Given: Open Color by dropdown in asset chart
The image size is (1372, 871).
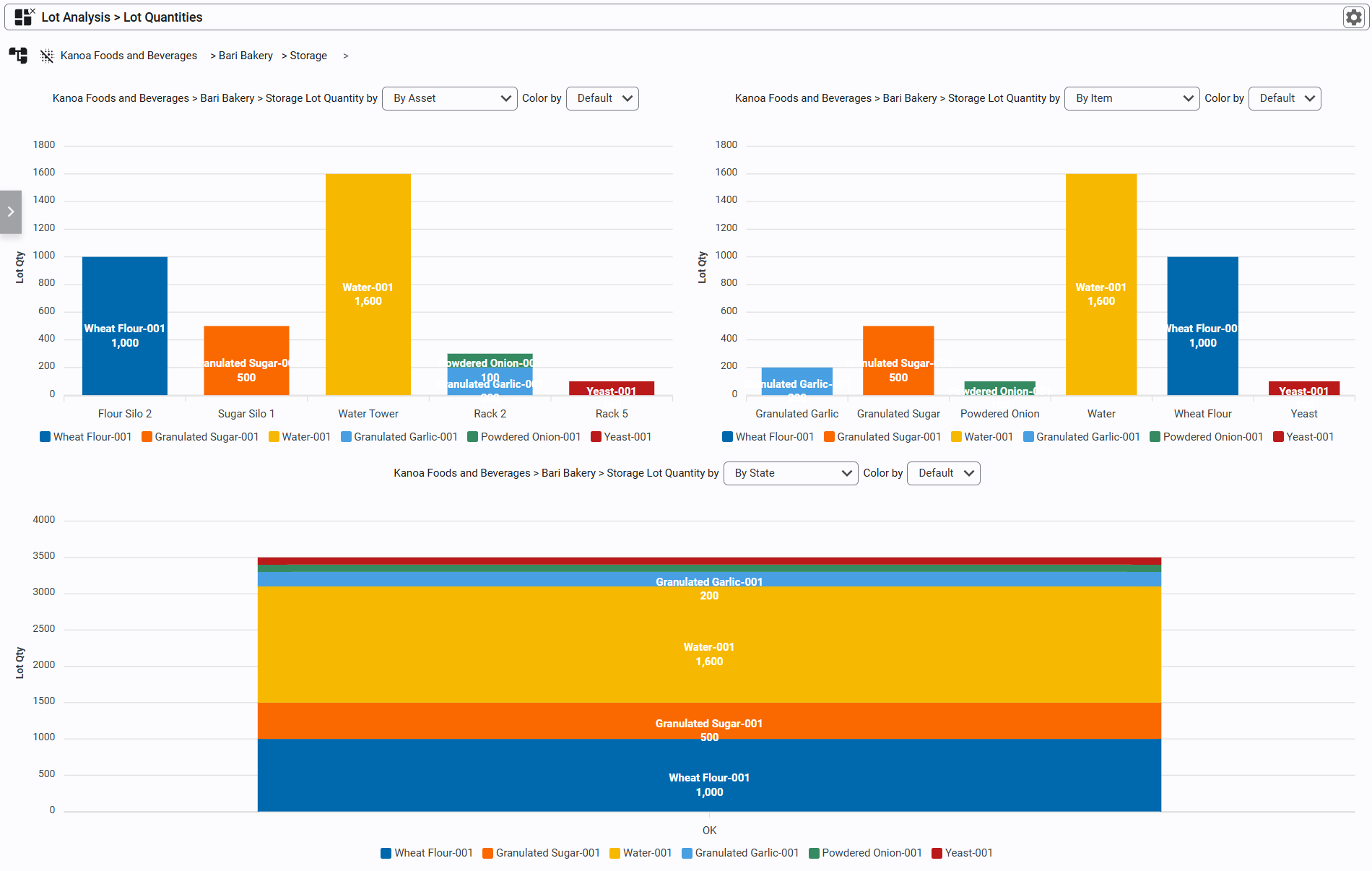Looking at the screenshot, I should (x=603, y=98).
